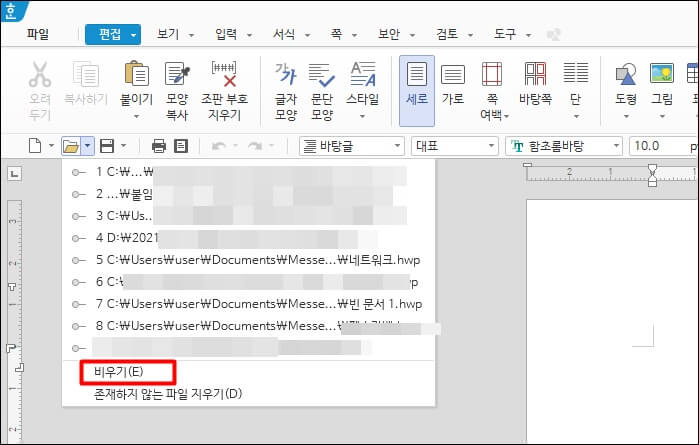The width and height of the screenshot is (699, 445).
Task: Click the Style (스타일) icon
Action: coord(362,74)
